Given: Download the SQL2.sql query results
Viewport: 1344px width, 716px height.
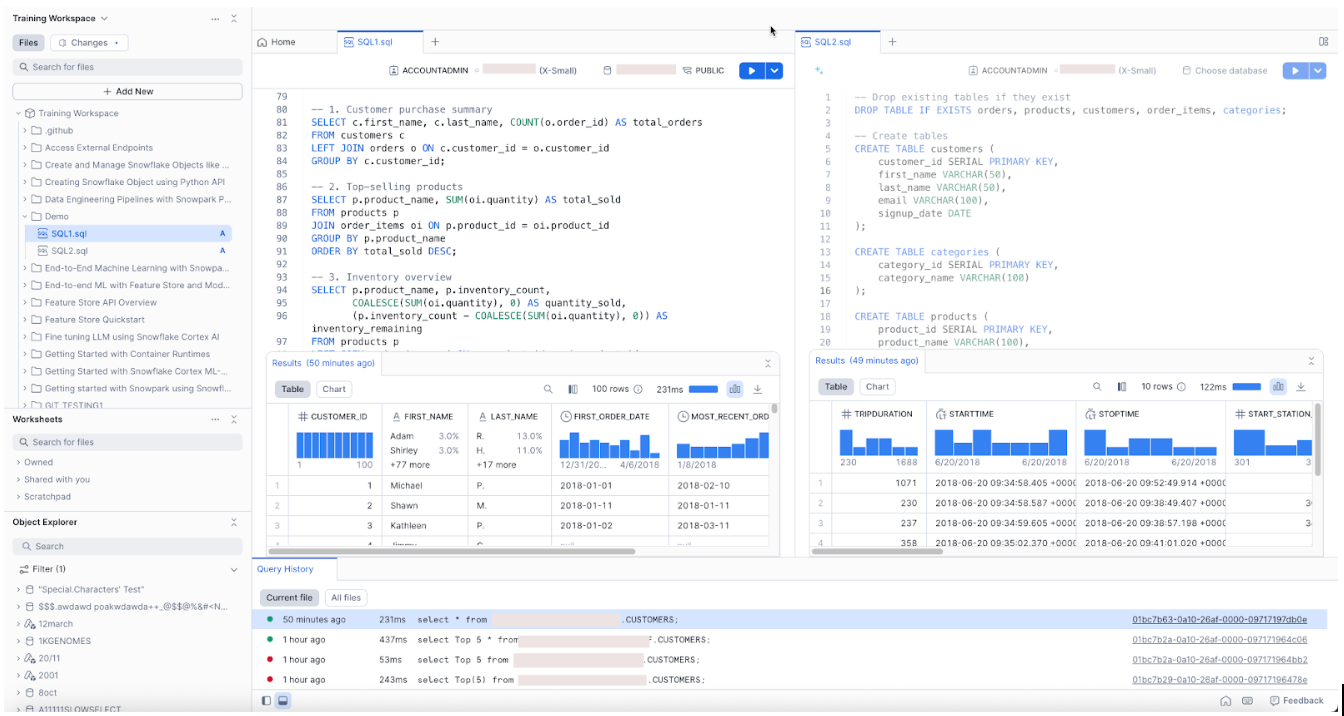Looking at the screenshot, I should [1301, 387].
